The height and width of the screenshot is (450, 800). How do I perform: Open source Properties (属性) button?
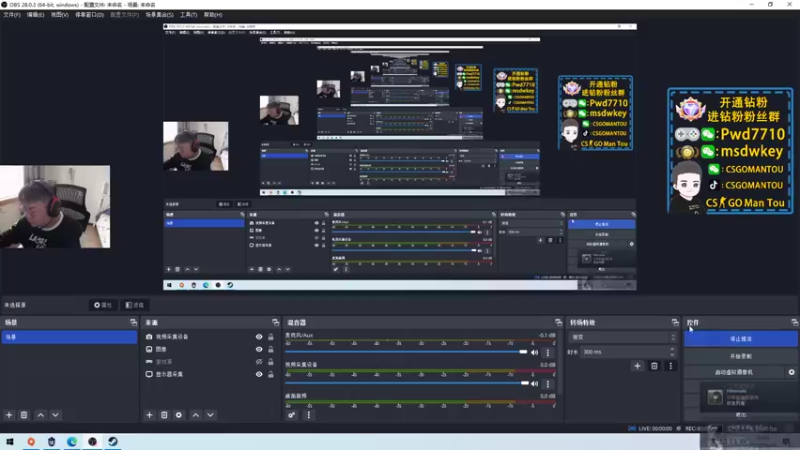click(x=103, y=305)
